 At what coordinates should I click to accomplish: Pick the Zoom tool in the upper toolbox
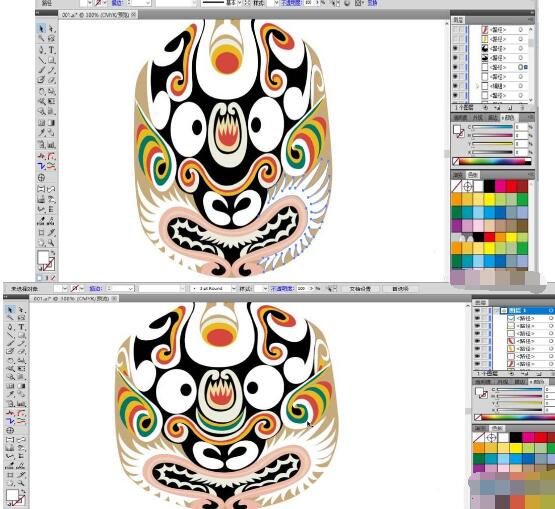[x=52, y=243]
